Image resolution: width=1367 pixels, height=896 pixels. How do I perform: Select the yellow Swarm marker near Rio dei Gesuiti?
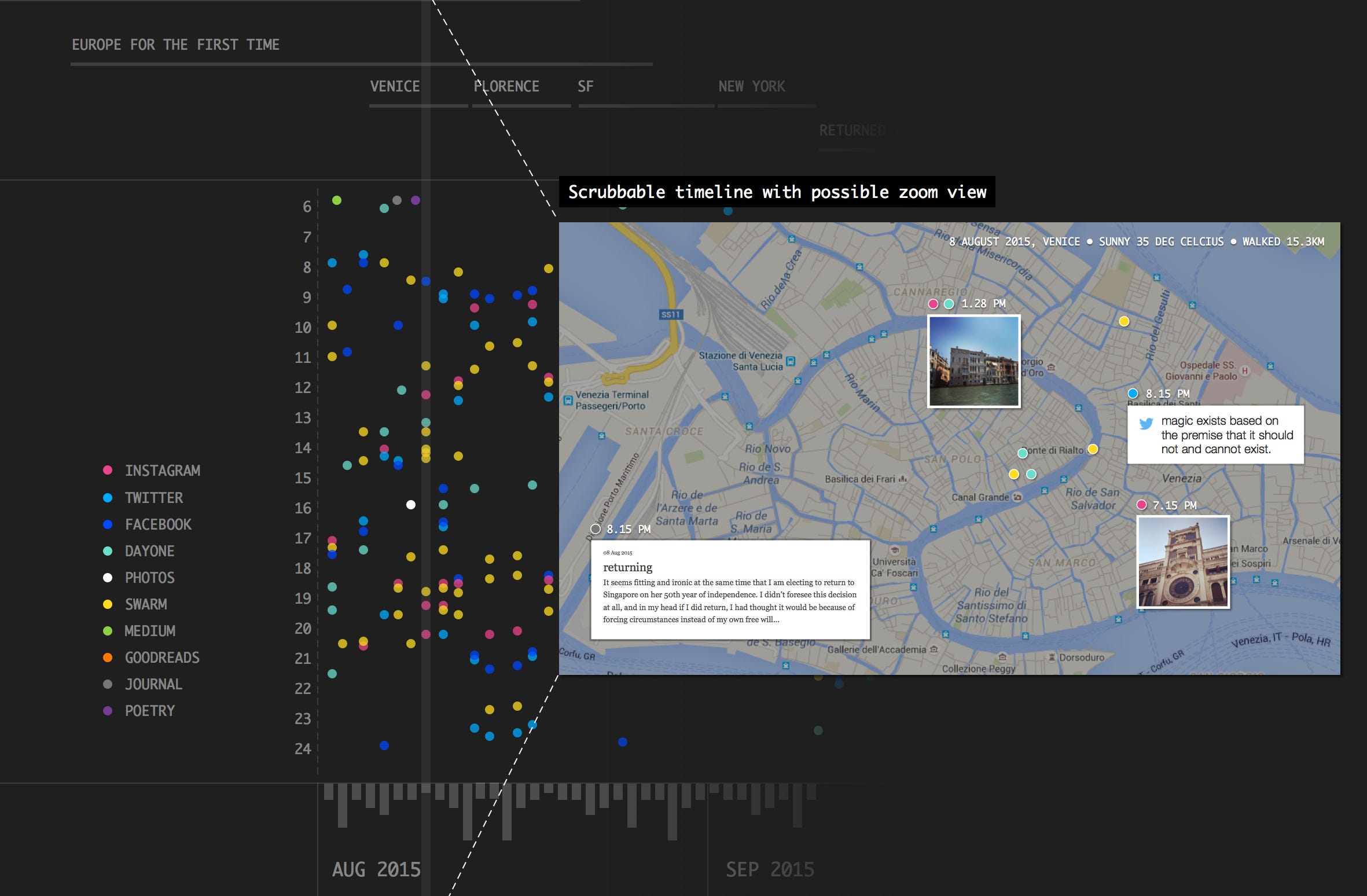[1124, 321]
